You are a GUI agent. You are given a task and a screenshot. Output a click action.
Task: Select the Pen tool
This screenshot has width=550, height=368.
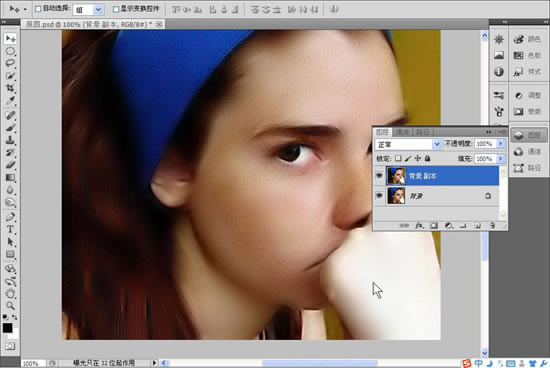[10, 217]
